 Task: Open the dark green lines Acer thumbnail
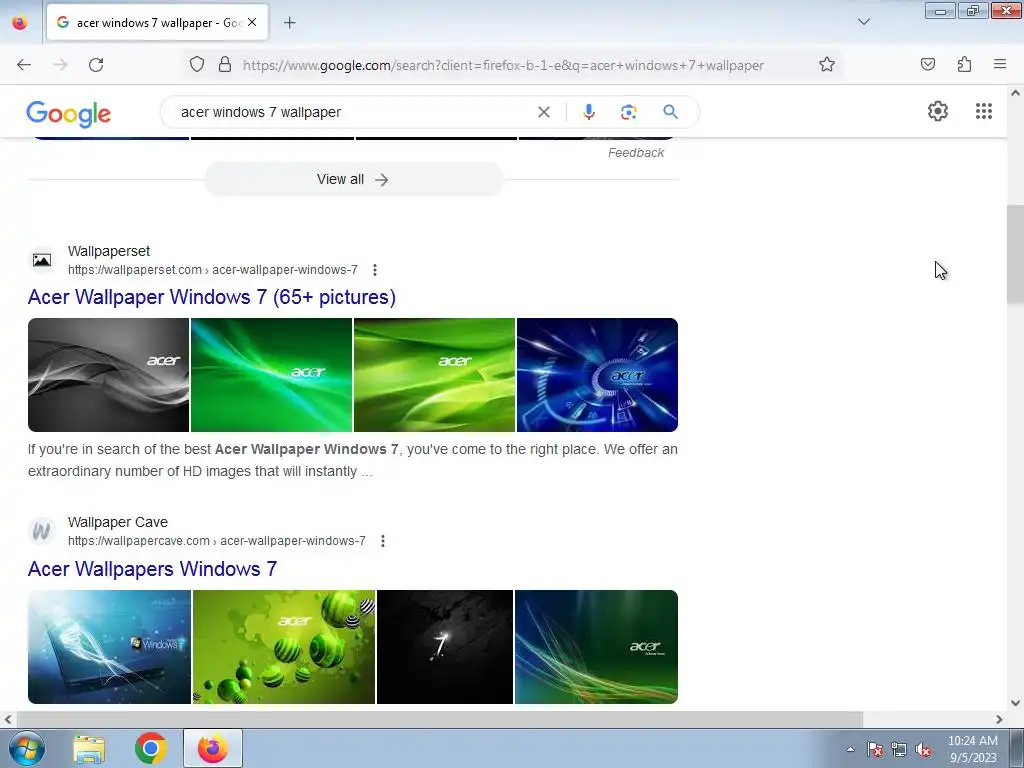tap(596, 647)
